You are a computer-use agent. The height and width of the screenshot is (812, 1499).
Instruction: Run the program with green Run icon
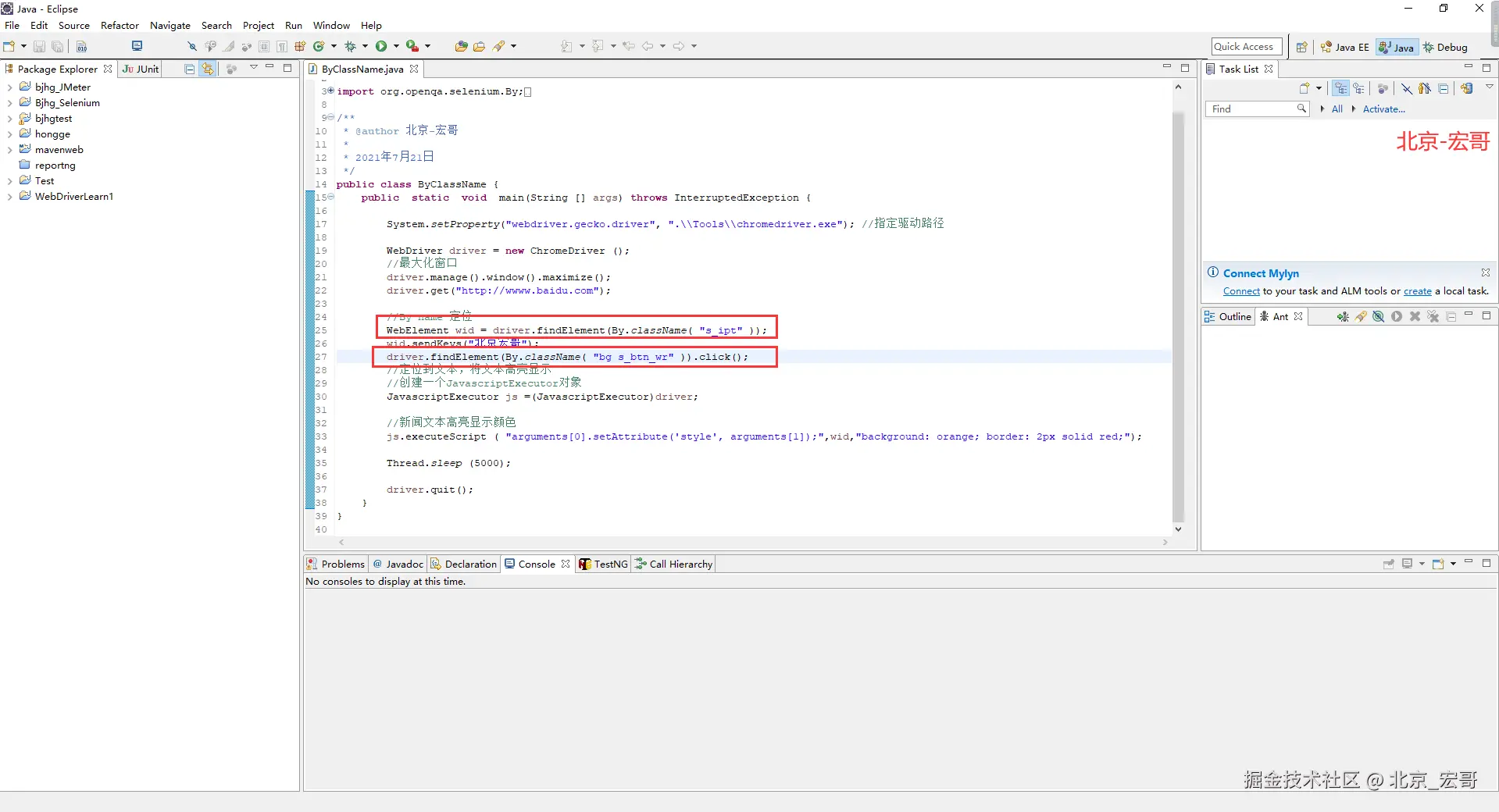click(381, 46)
